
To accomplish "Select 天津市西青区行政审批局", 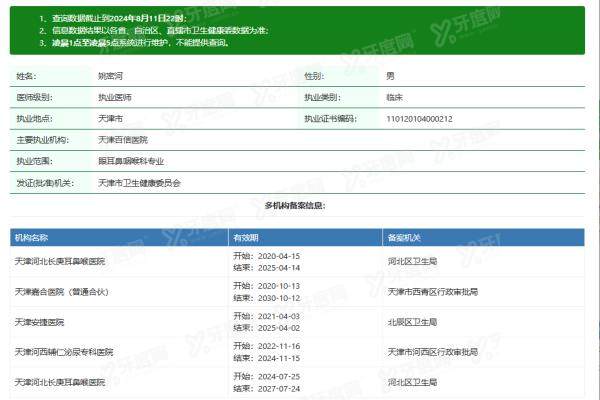I will tap(433, 292).
